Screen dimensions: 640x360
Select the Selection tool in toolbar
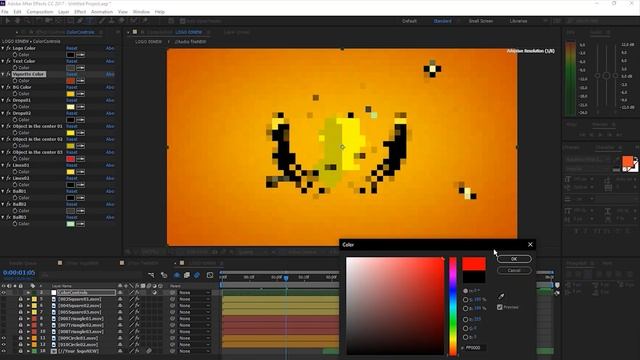8,21
